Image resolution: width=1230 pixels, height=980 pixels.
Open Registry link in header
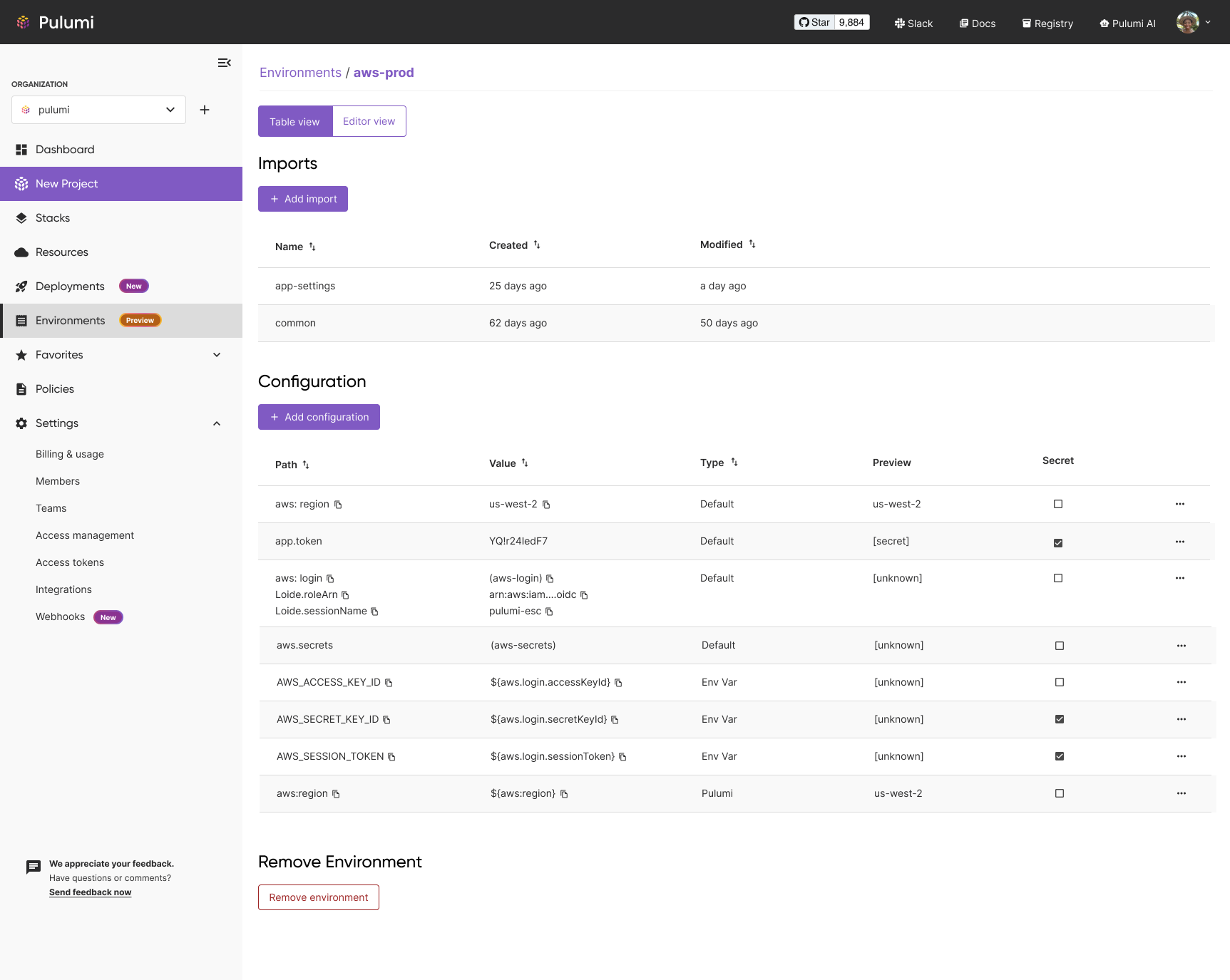tap(1047, 24)
